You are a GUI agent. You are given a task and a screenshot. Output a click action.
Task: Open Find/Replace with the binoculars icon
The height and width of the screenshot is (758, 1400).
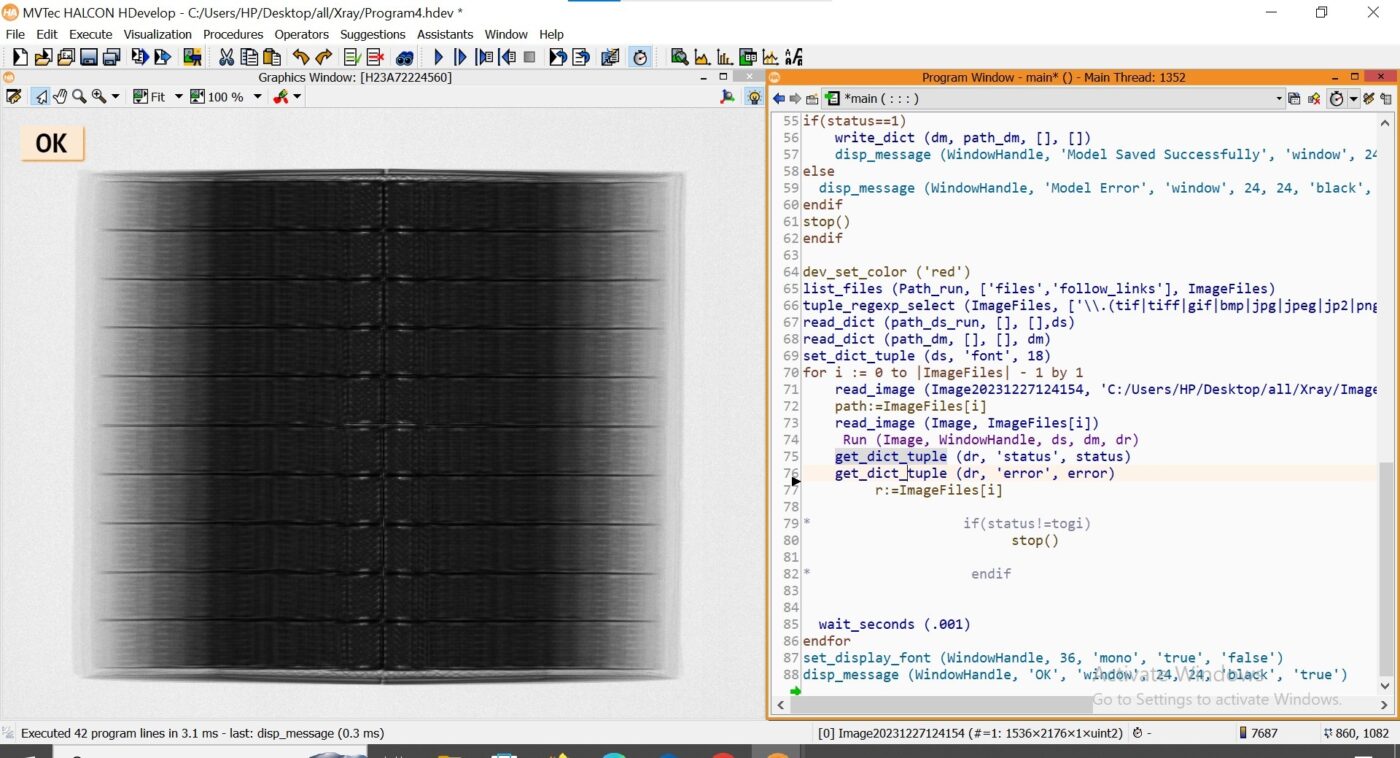point(404,57)
